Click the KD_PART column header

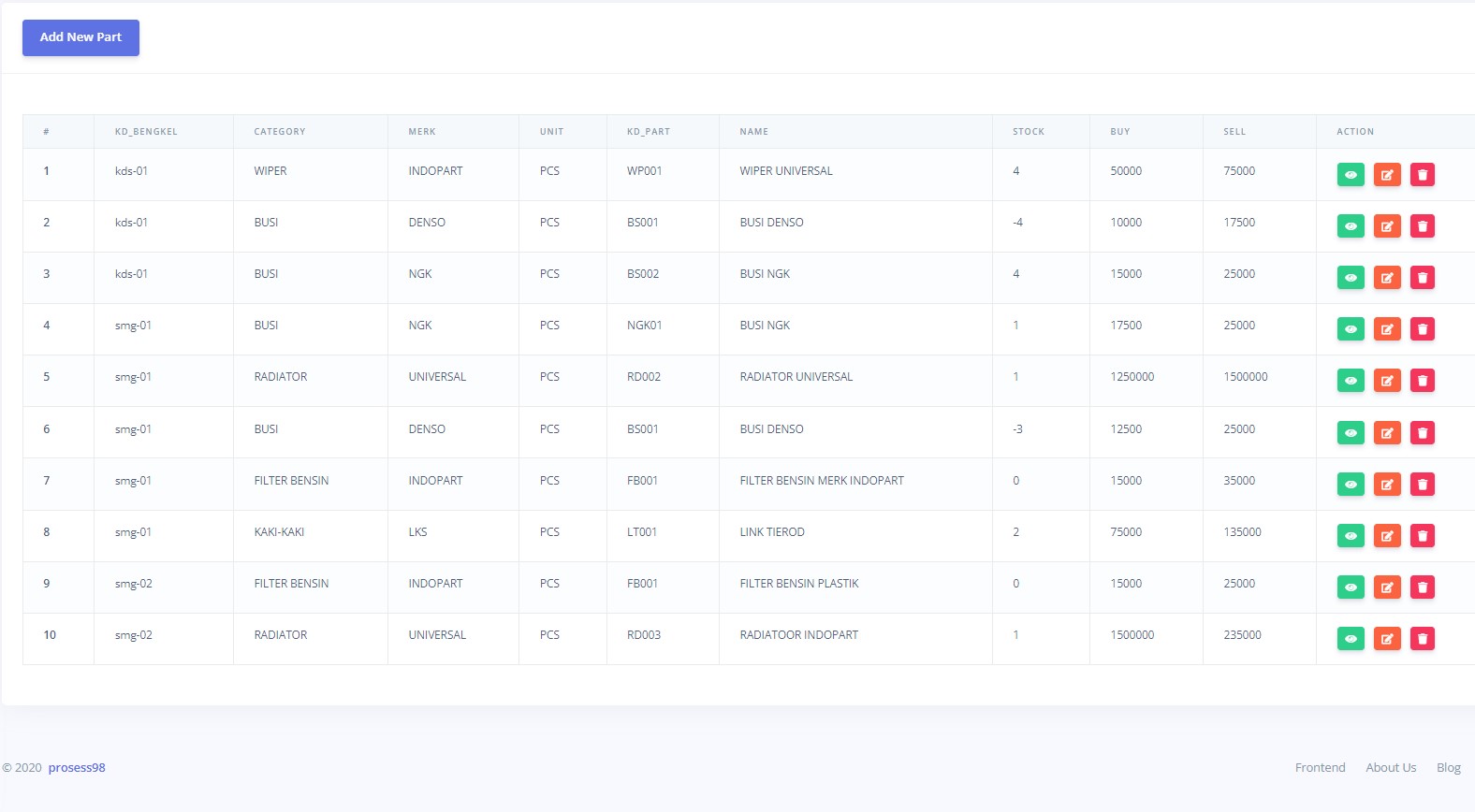[x=649, y=132]
